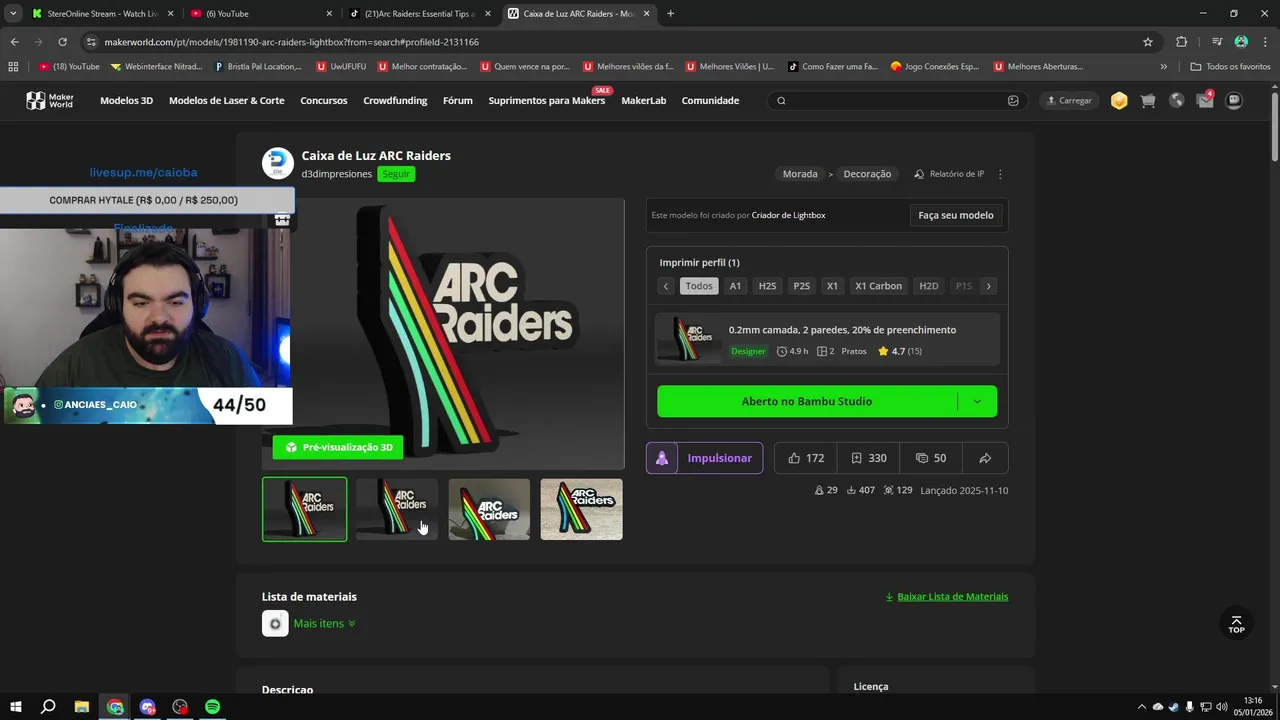Select the Todos printer filter
Image resolution: width=1280 pixels, height=720 pixels.
(x=699, y=286)
